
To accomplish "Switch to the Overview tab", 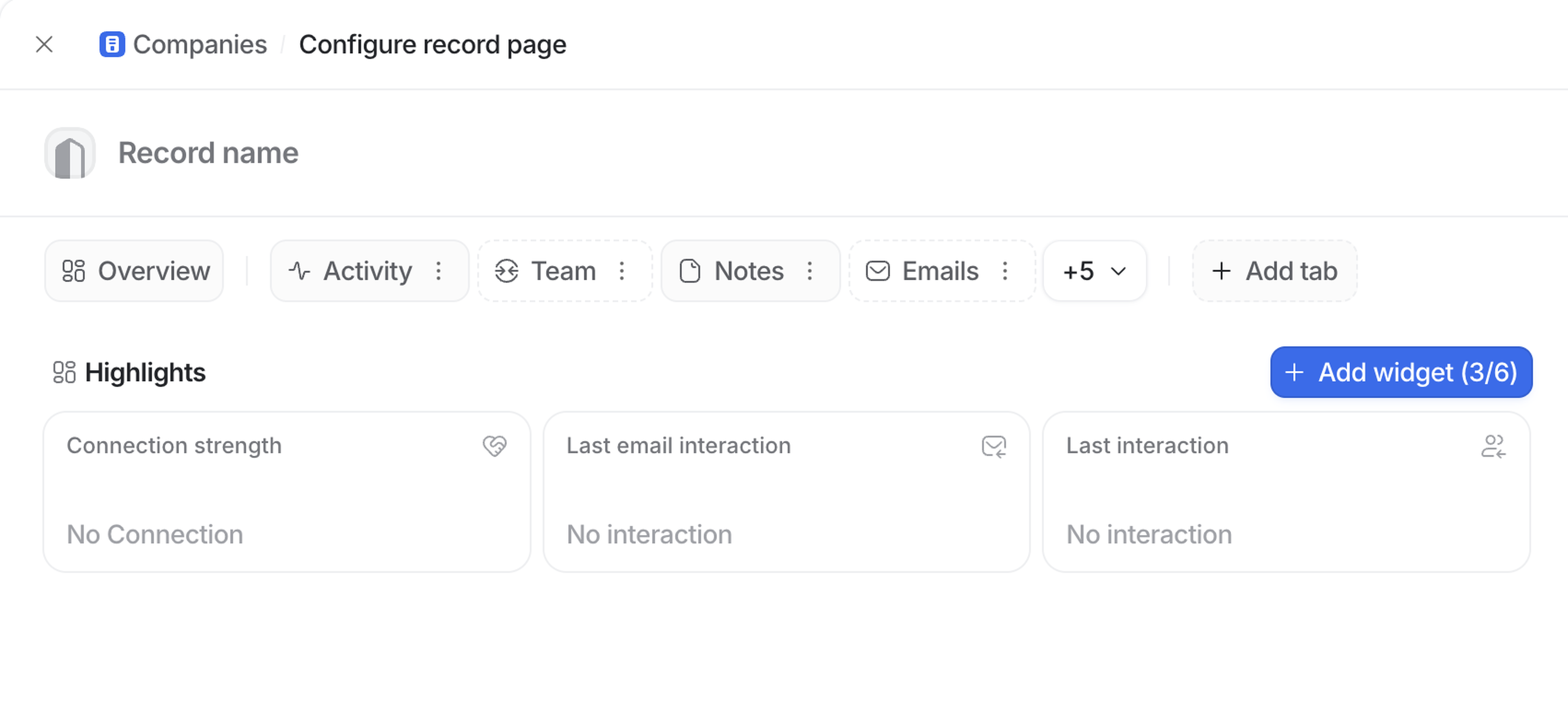I will pos(134,271).
